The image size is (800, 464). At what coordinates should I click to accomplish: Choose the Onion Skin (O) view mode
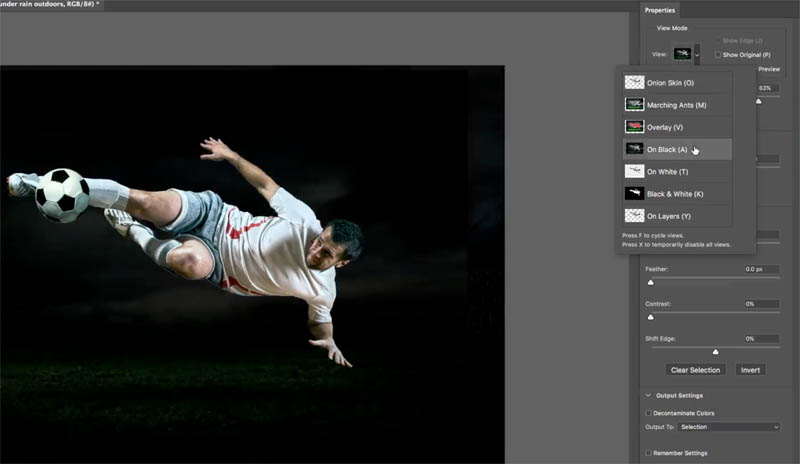678,83
